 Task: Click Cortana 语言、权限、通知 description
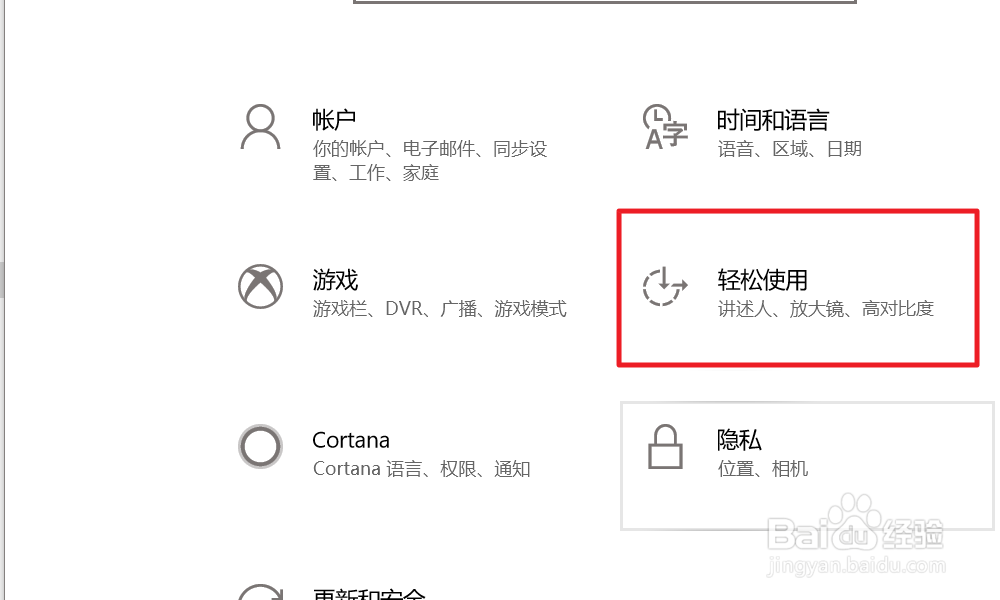point(422,469)
